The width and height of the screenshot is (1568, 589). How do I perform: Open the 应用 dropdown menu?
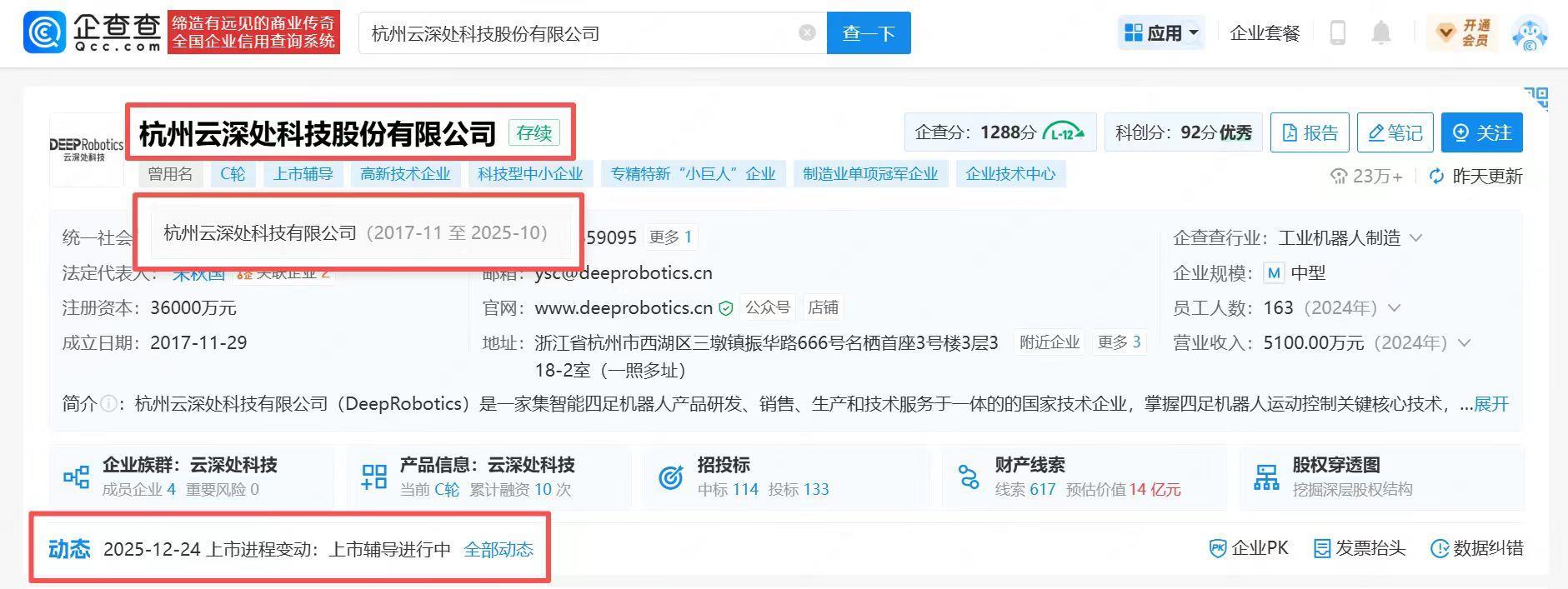tap(1161, 33)
